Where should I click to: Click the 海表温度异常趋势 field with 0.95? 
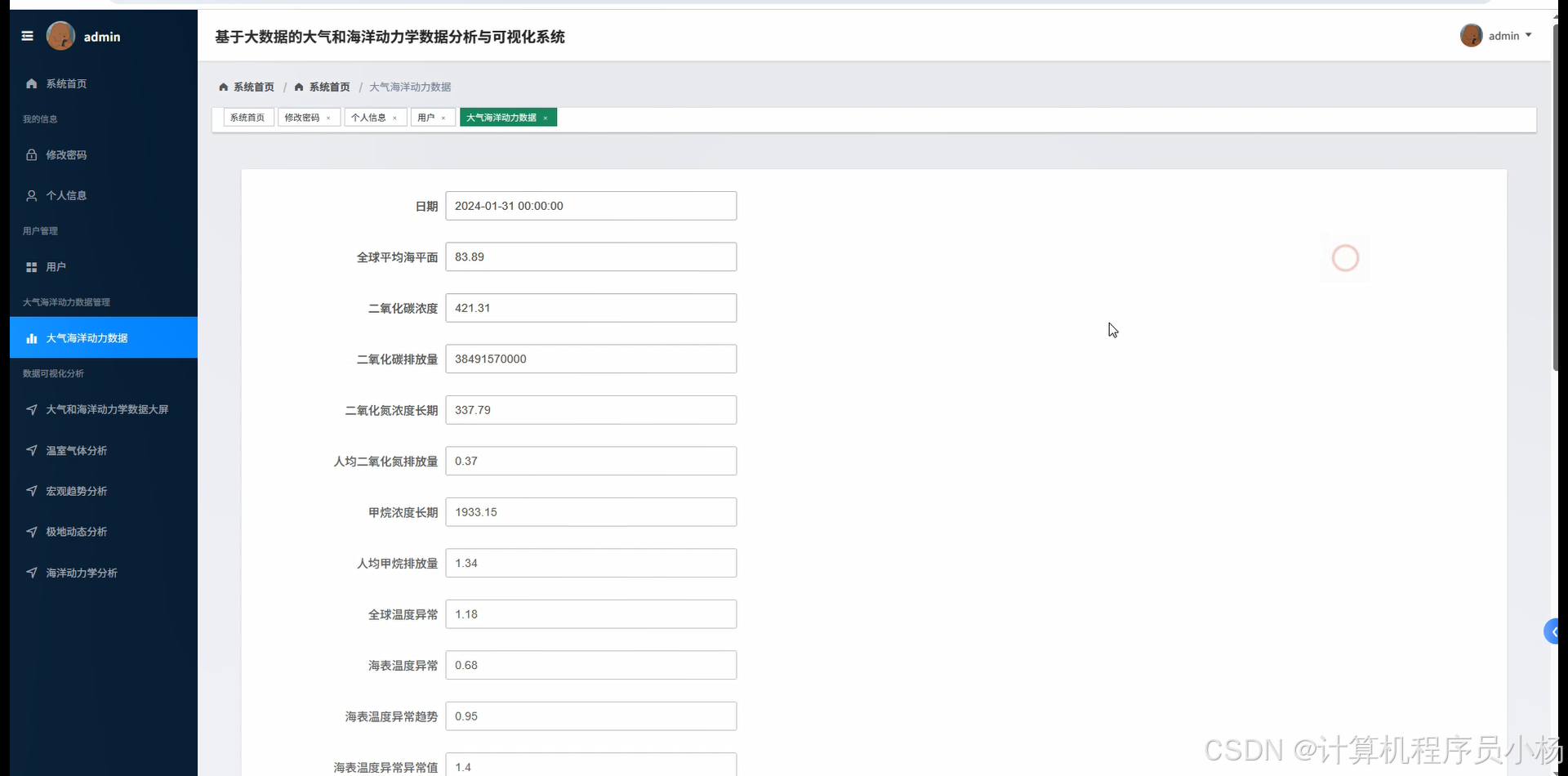[x=591, y=716]
